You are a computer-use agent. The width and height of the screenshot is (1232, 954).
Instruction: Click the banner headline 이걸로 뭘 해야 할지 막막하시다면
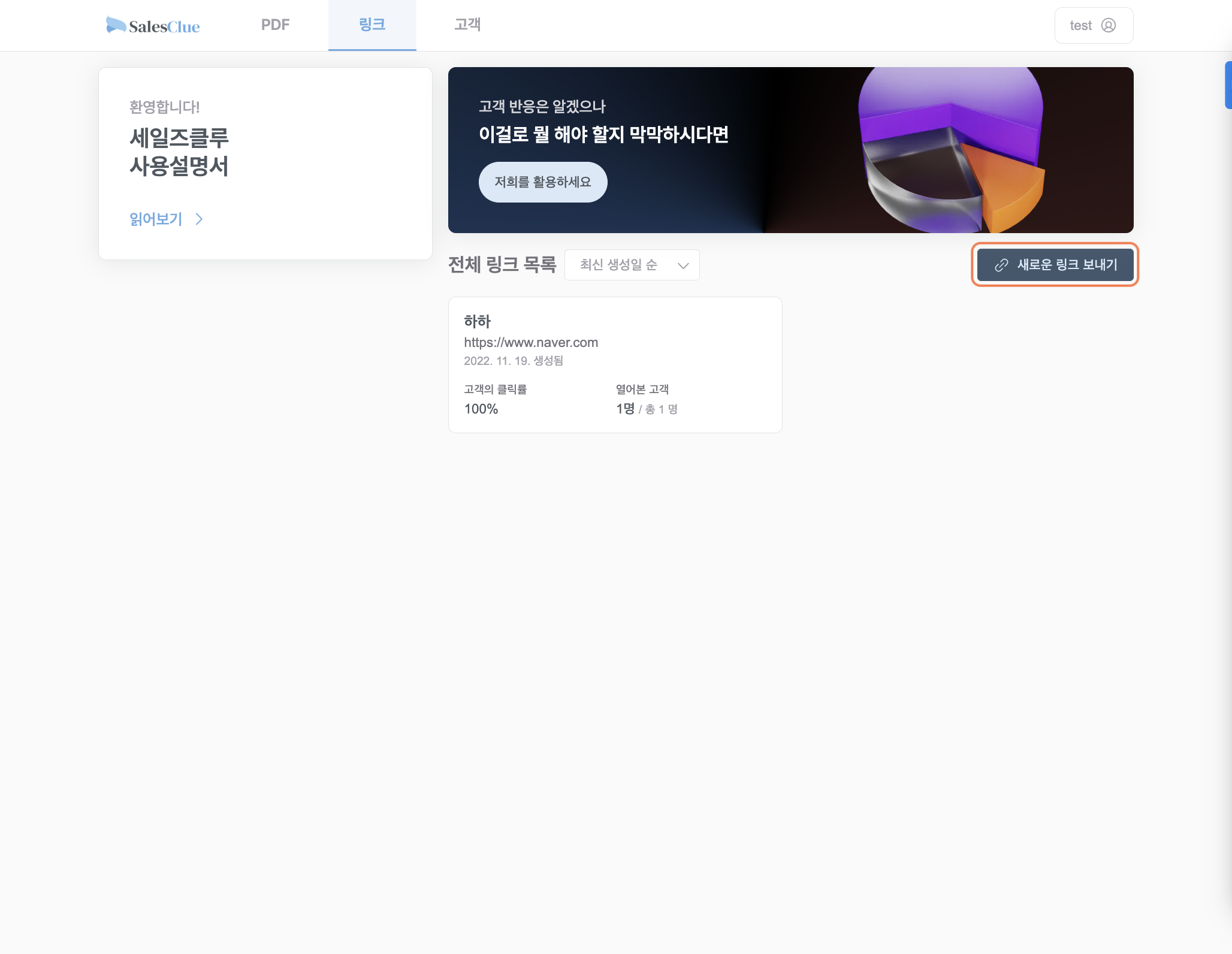coord(603,135)
